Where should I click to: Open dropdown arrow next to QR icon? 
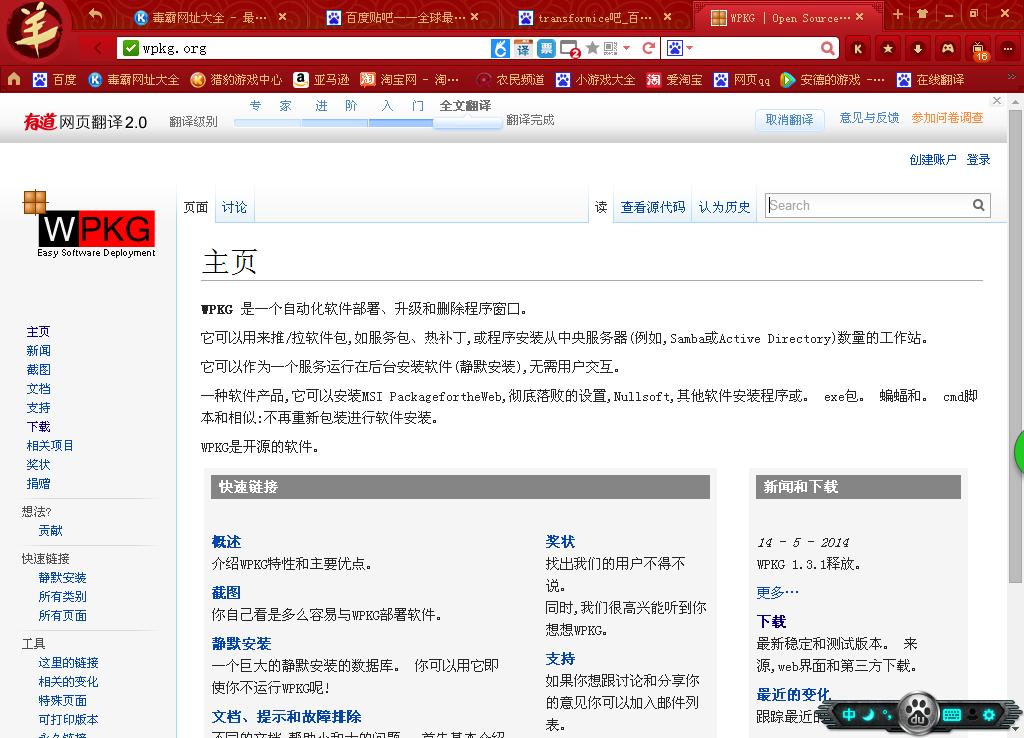[626, 48]
